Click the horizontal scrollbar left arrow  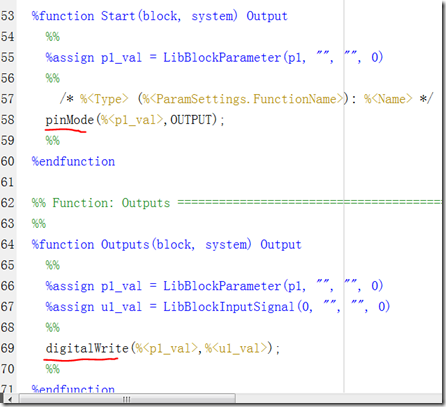point(10,399)
